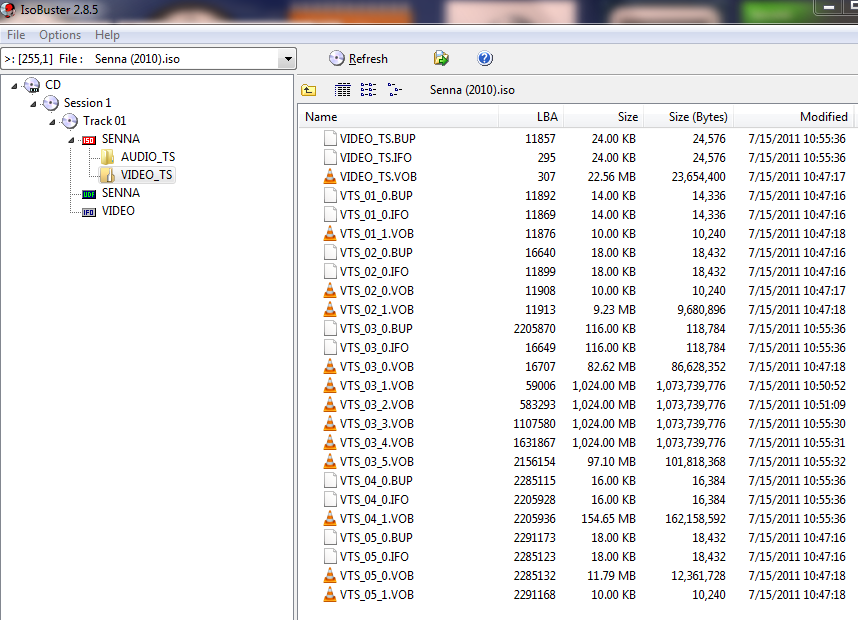Select file VTS_03_0.BUP
The width and height of the screenshot is (858, 620).
tap(376, 328)
